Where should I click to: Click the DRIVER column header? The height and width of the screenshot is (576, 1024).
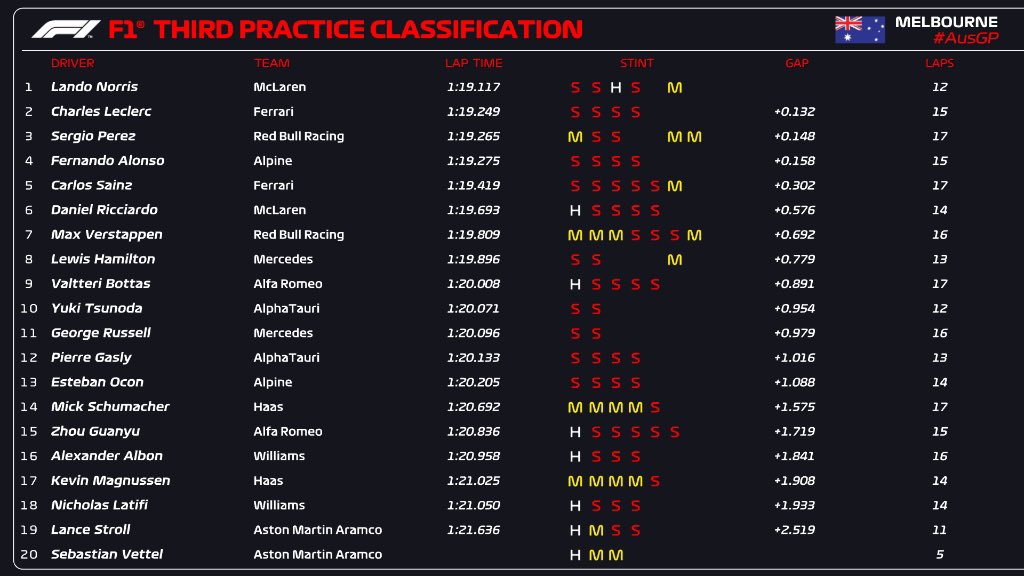(x=72, y=63)
